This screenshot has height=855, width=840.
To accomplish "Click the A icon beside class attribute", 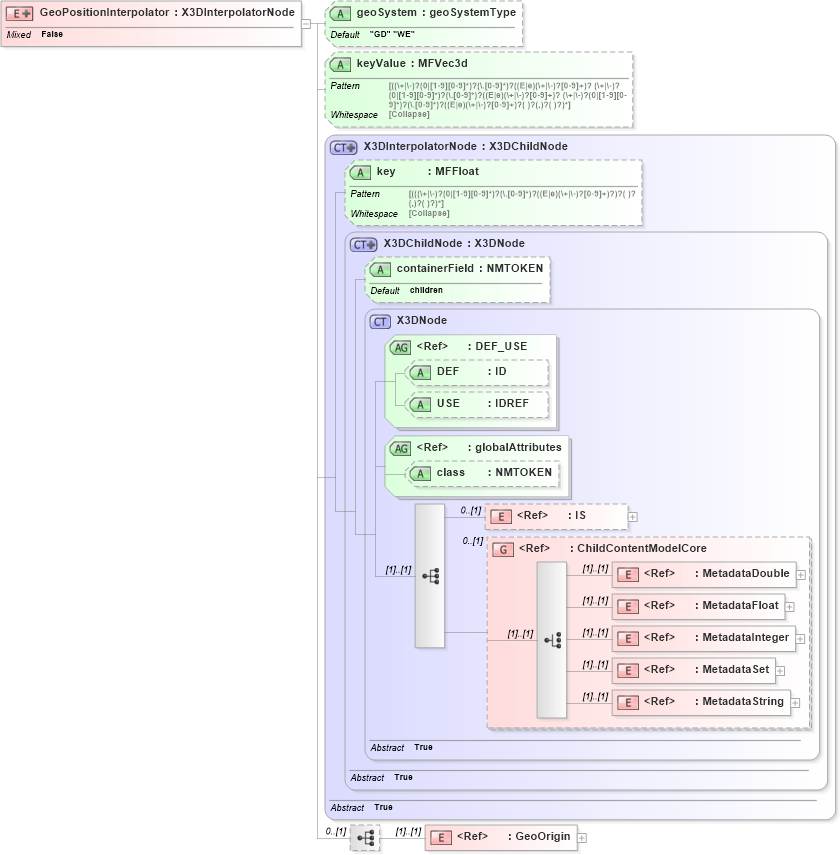I will 421,474.
